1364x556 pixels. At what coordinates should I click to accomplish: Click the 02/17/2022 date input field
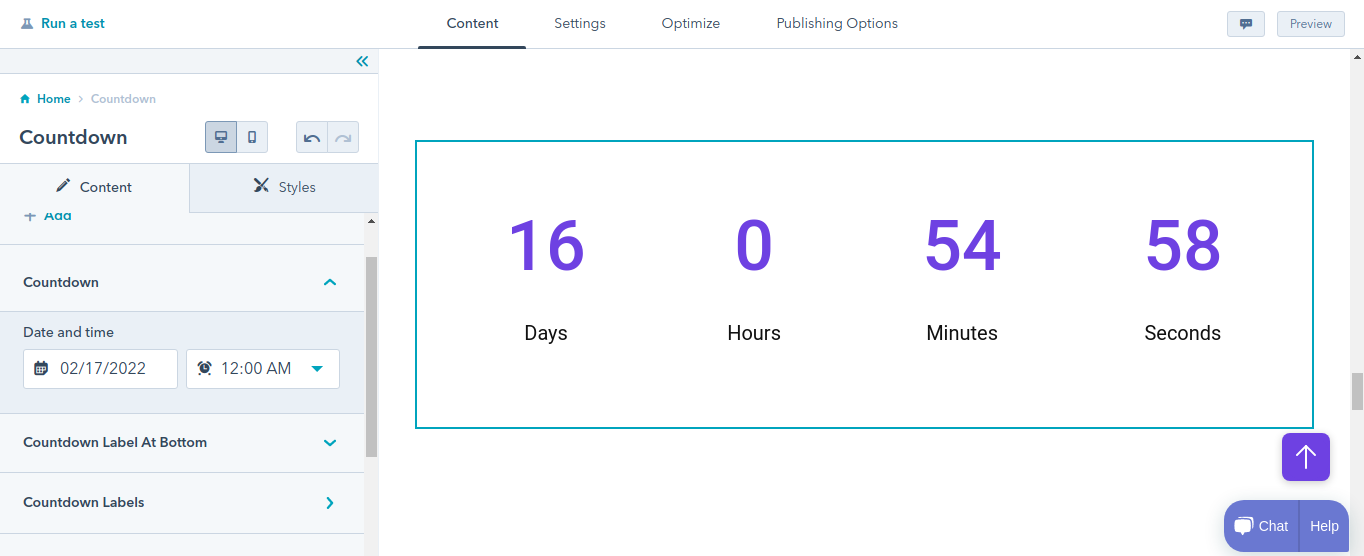110,368
